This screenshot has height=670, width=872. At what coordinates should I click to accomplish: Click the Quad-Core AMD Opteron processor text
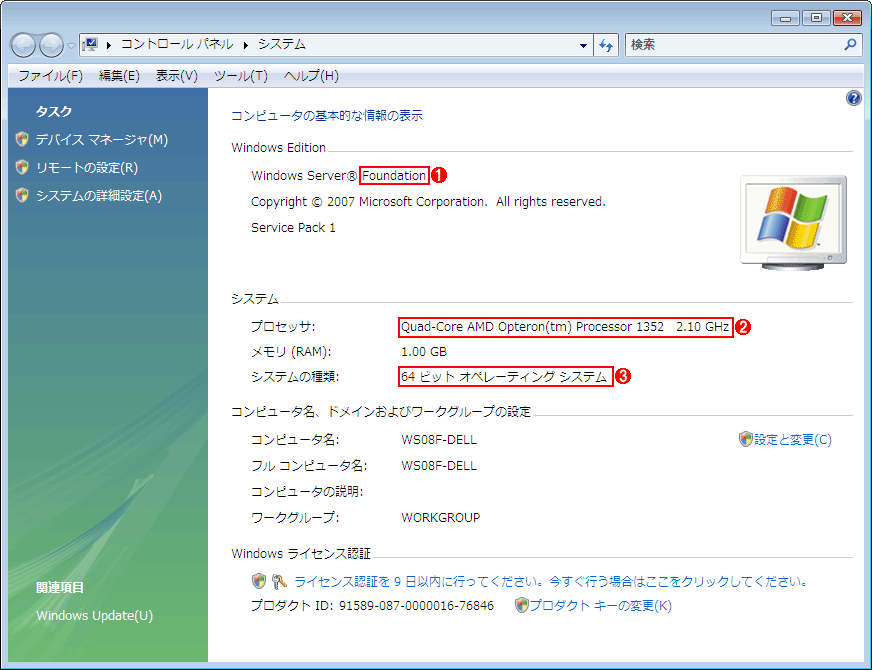[565, 327]
